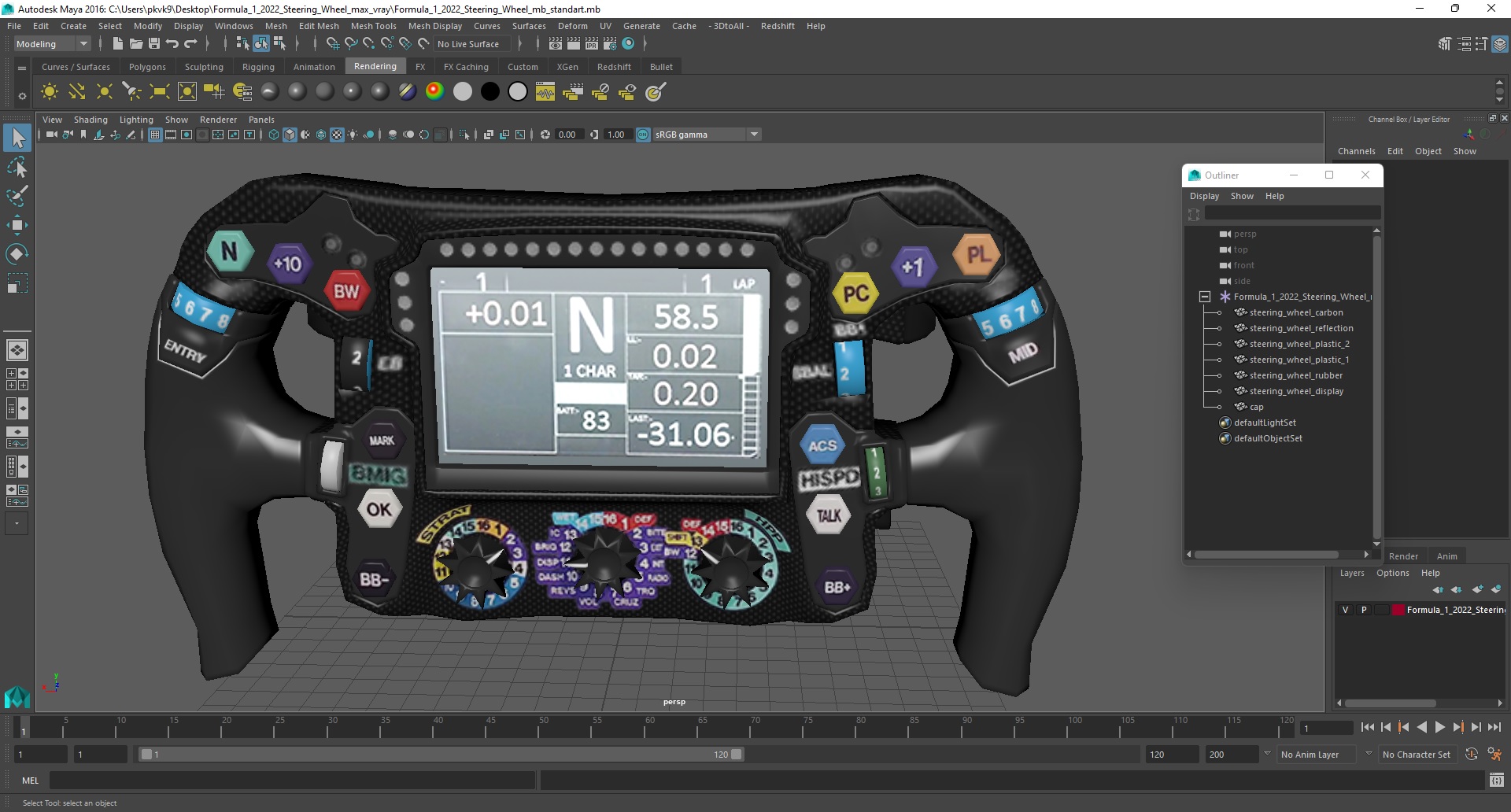Toggle viewport grid display icon
Screen dimensions: 1511x812
tap(155, 135)
